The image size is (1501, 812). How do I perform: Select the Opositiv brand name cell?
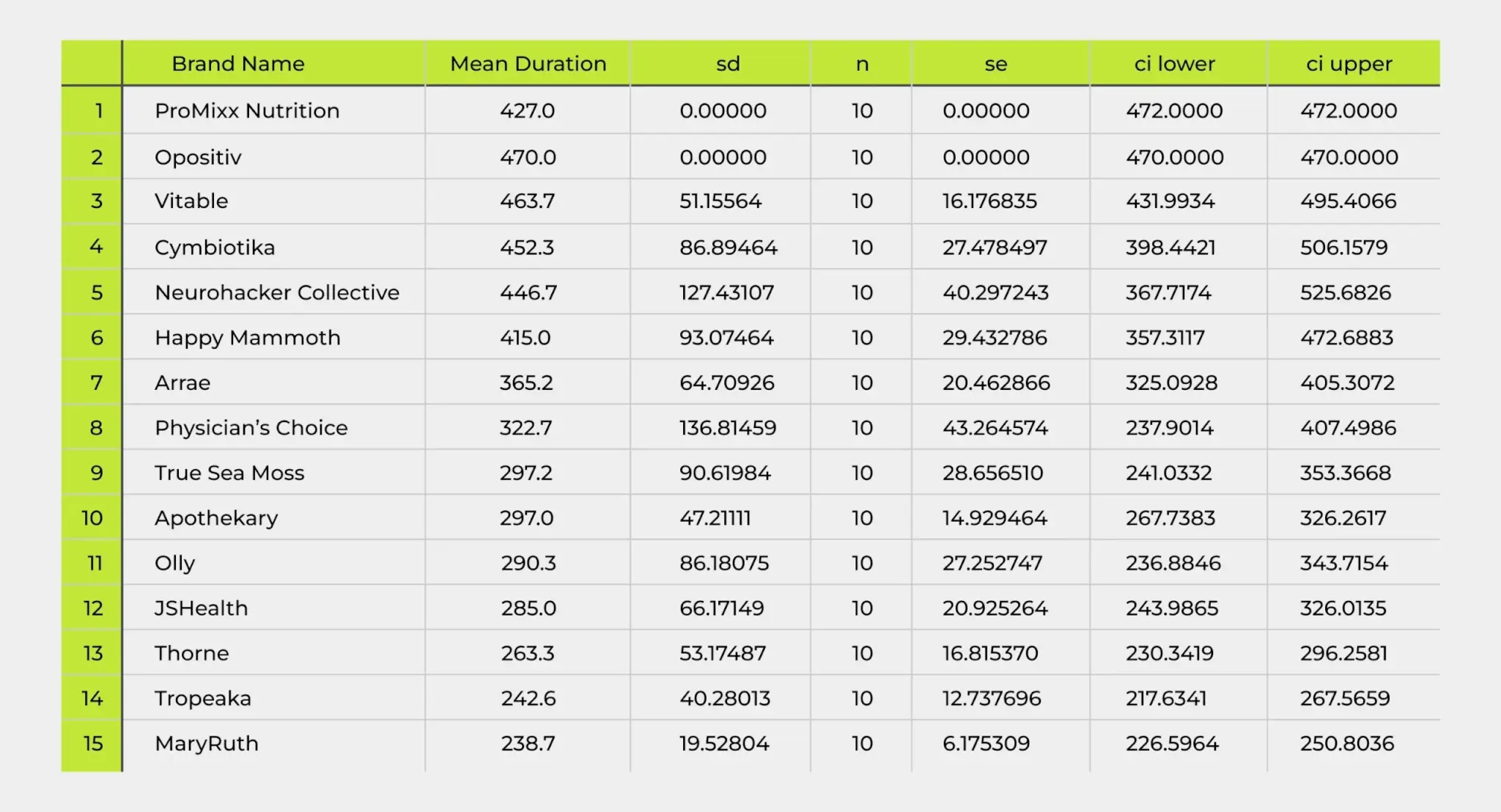(x=198, y=157)
